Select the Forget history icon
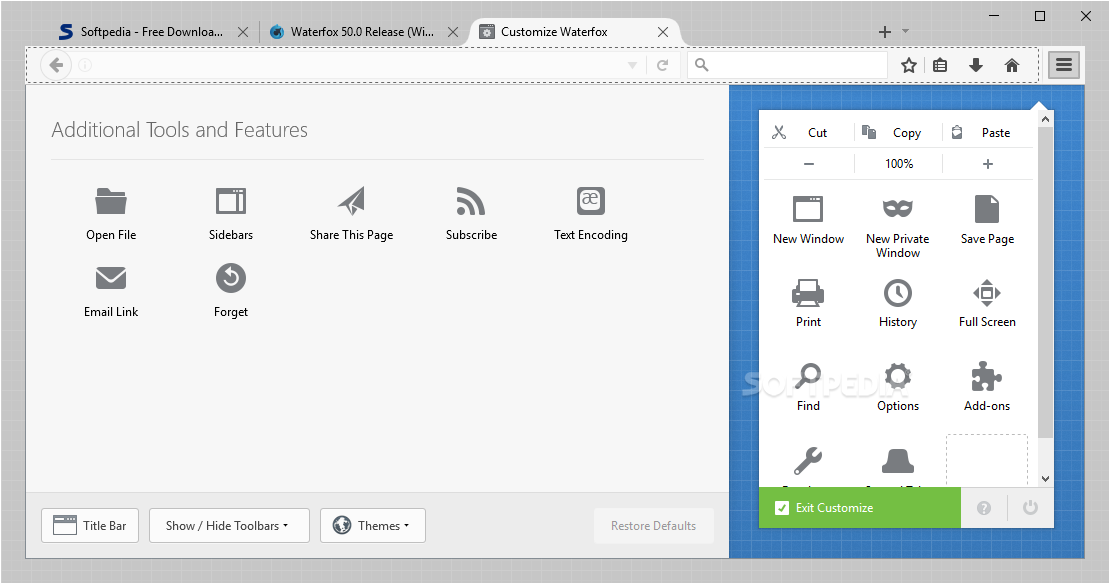 [x=231, y=278]
